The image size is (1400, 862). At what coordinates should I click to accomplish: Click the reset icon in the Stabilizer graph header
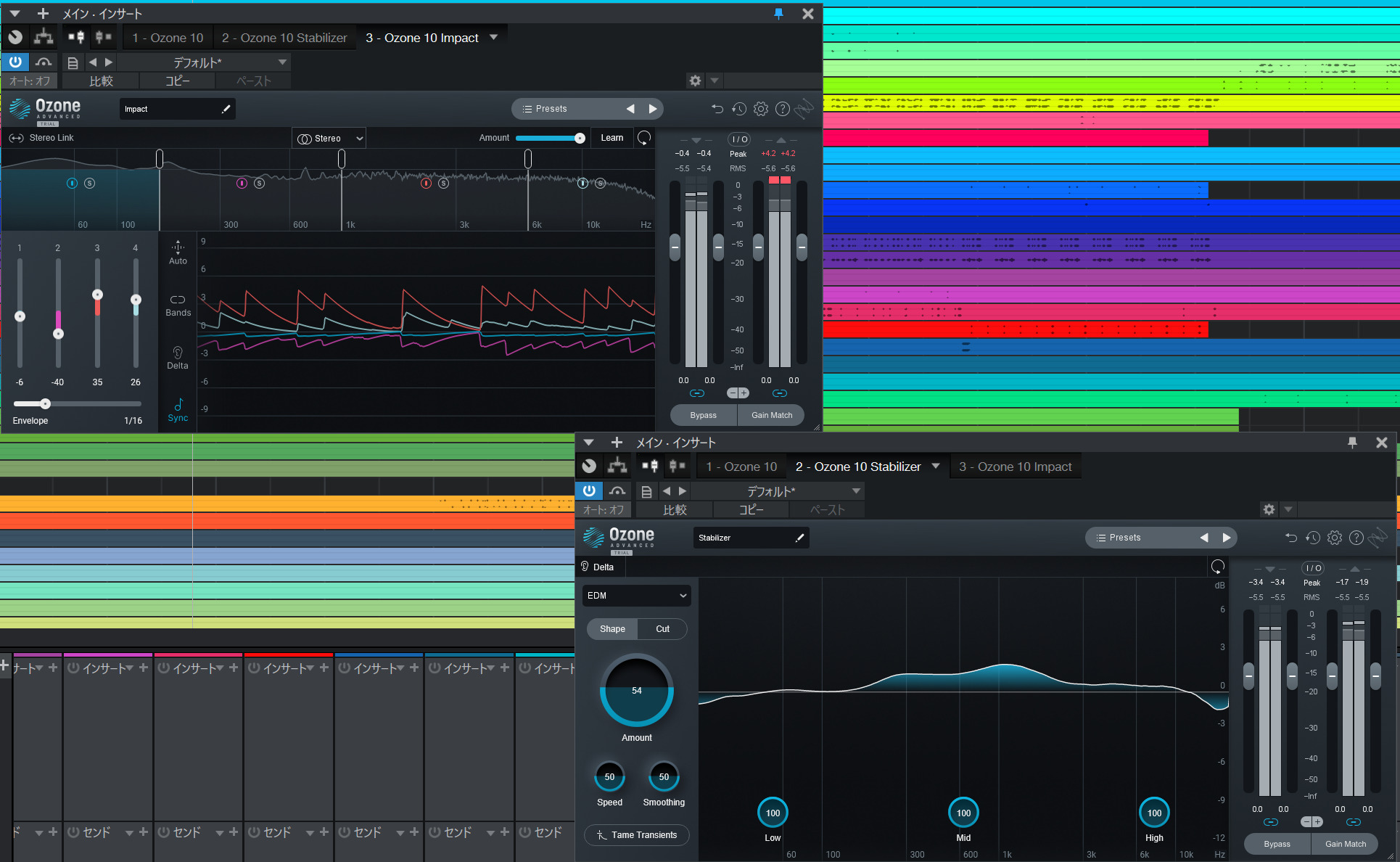point(1218,567)
